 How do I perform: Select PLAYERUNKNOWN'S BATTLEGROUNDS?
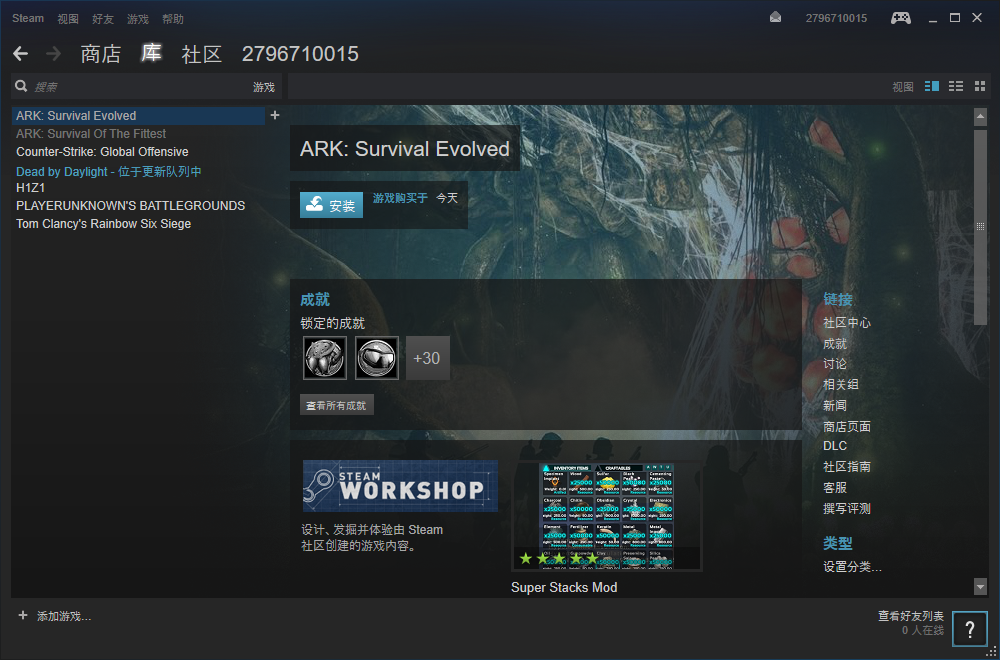coord(131,206)
